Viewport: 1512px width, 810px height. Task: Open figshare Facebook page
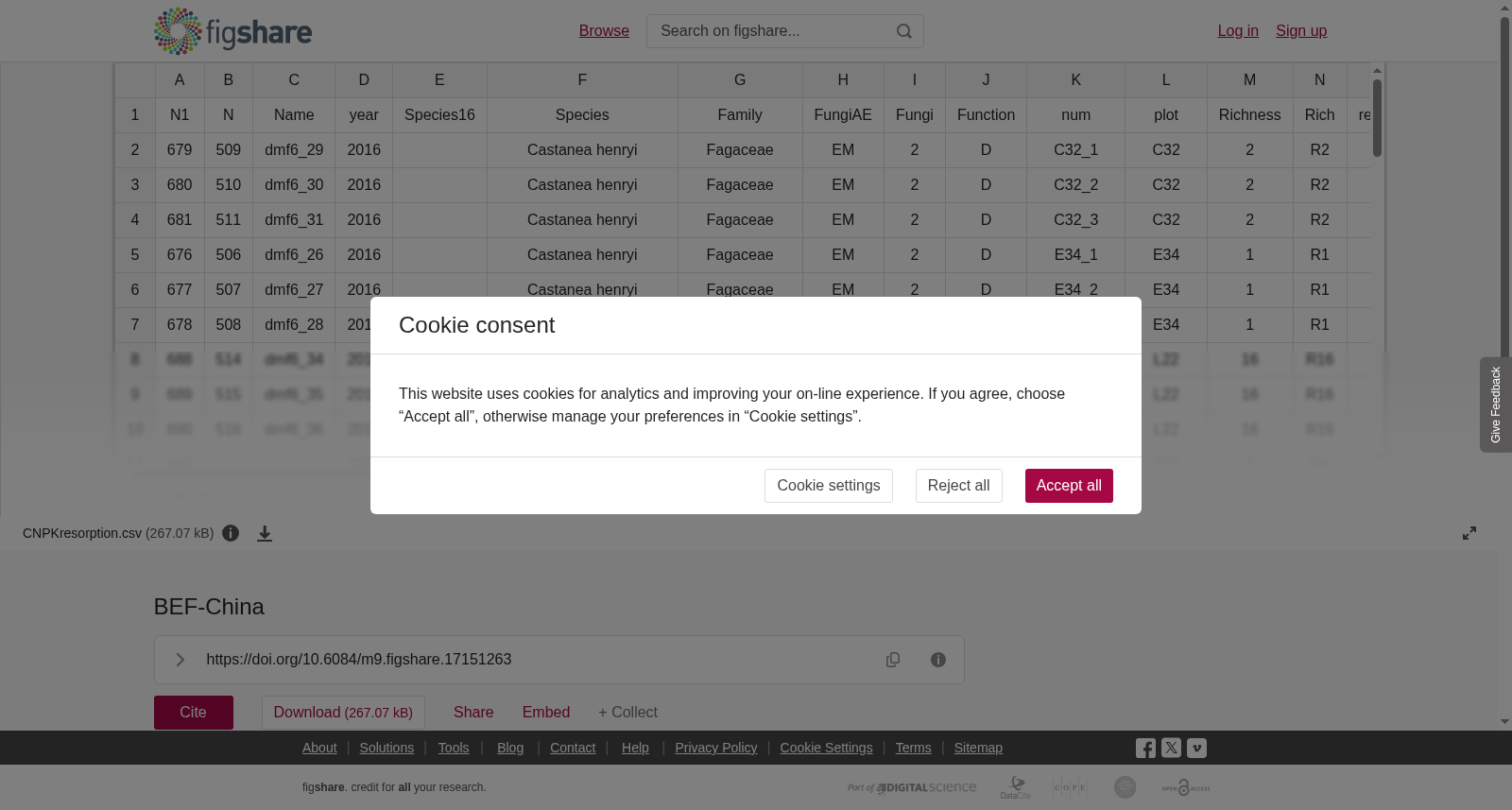pos(1145,748)
